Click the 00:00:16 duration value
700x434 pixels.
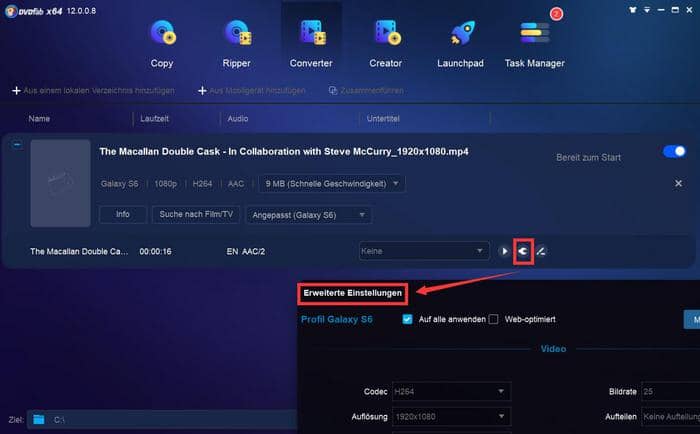coord(155,252)
